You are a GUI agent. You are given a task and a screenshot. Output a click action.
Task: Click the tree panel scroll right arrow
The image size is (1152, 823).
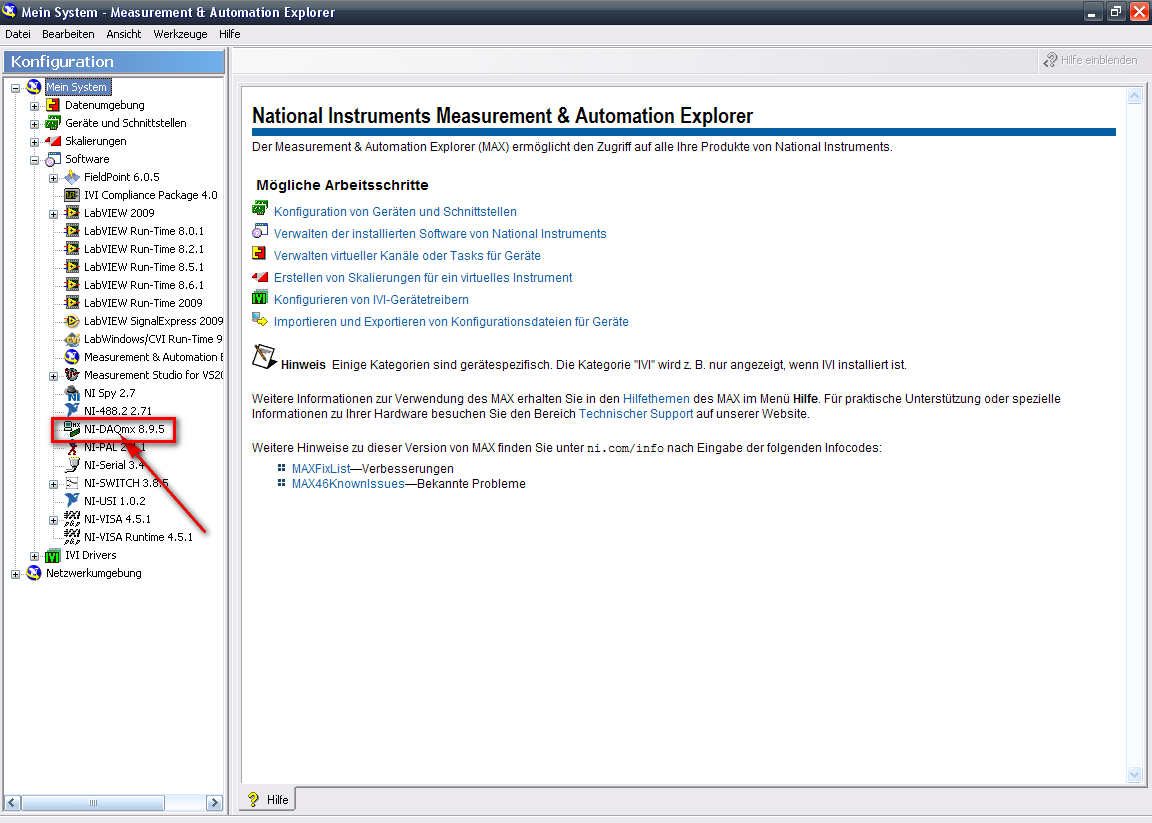pyautogui.click(x=215, y=802)
